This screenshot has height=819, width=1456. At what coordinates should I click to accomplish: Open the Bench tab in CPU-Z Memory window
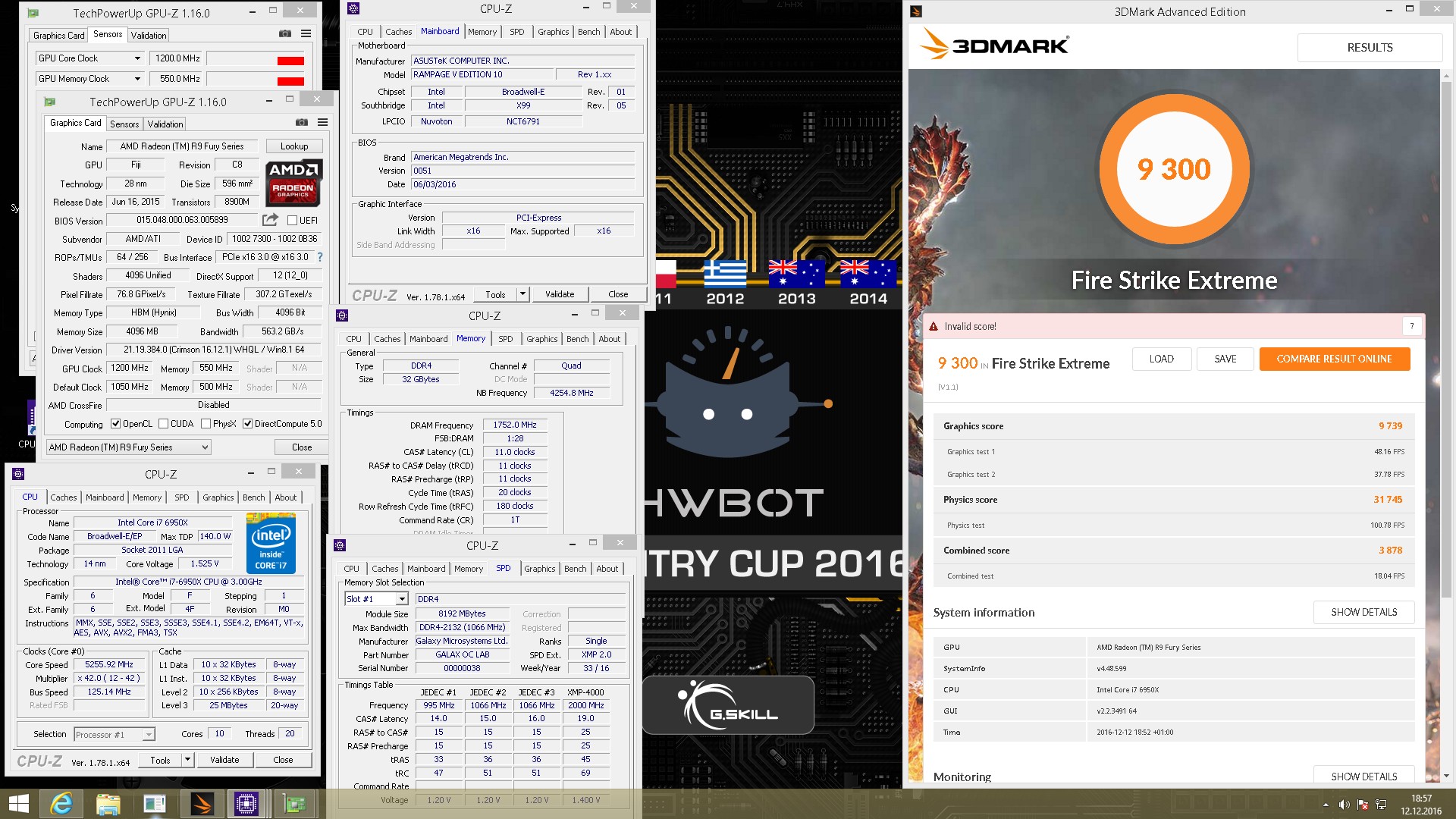pyautogui.click(x=577, y=339)
